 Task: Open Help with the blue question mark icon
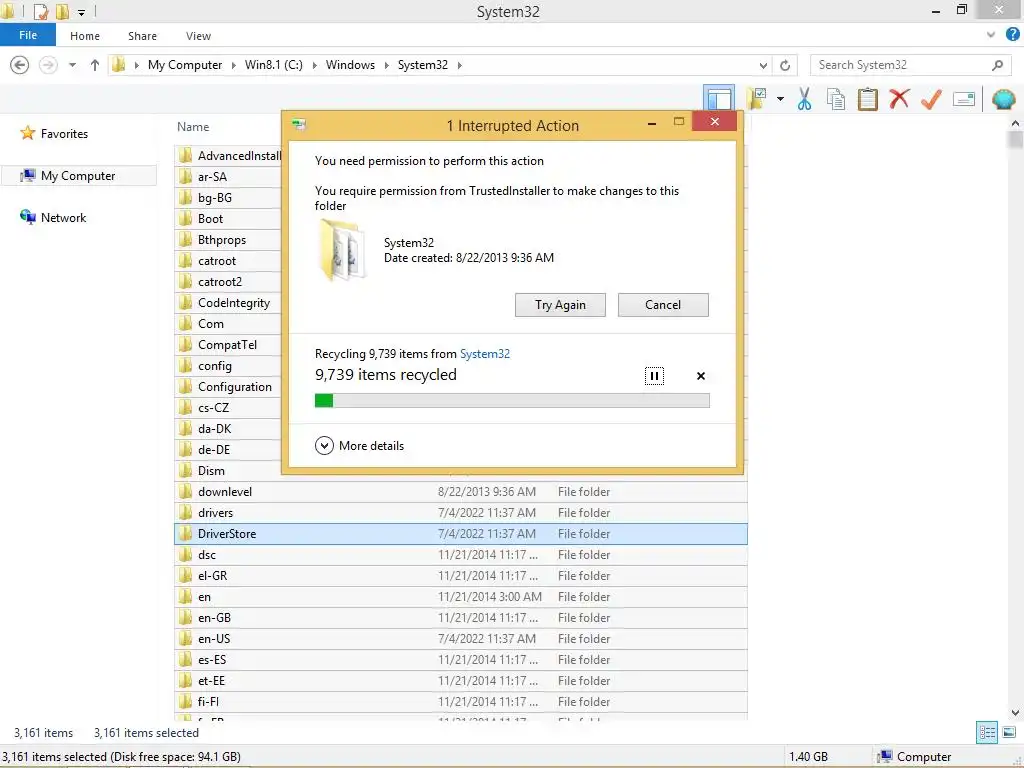pyautogui.click(x=1013, y=34)
